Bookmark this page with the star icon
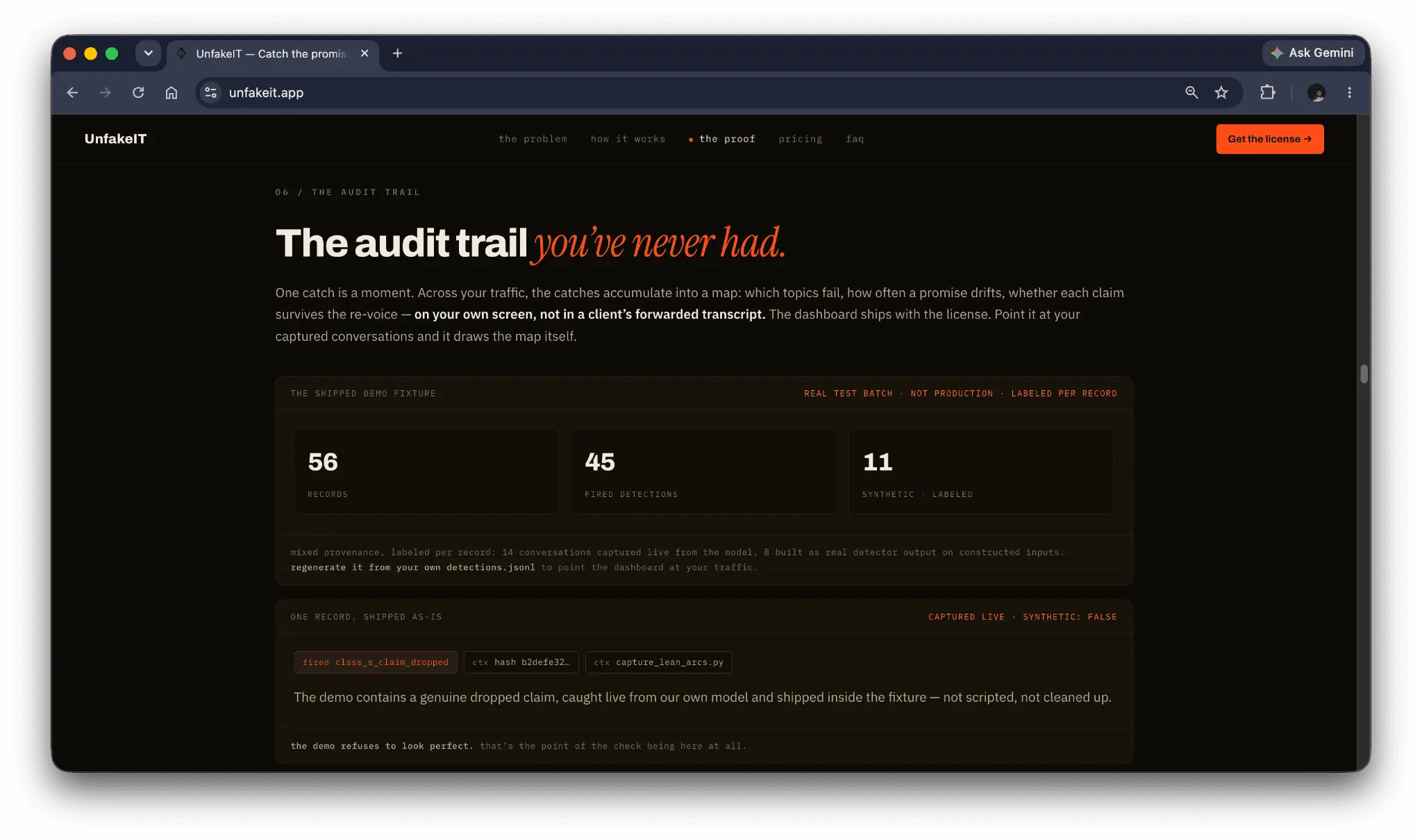Image resolution: width=1422 pixels, height=840 pixels. click(1221, 92)
